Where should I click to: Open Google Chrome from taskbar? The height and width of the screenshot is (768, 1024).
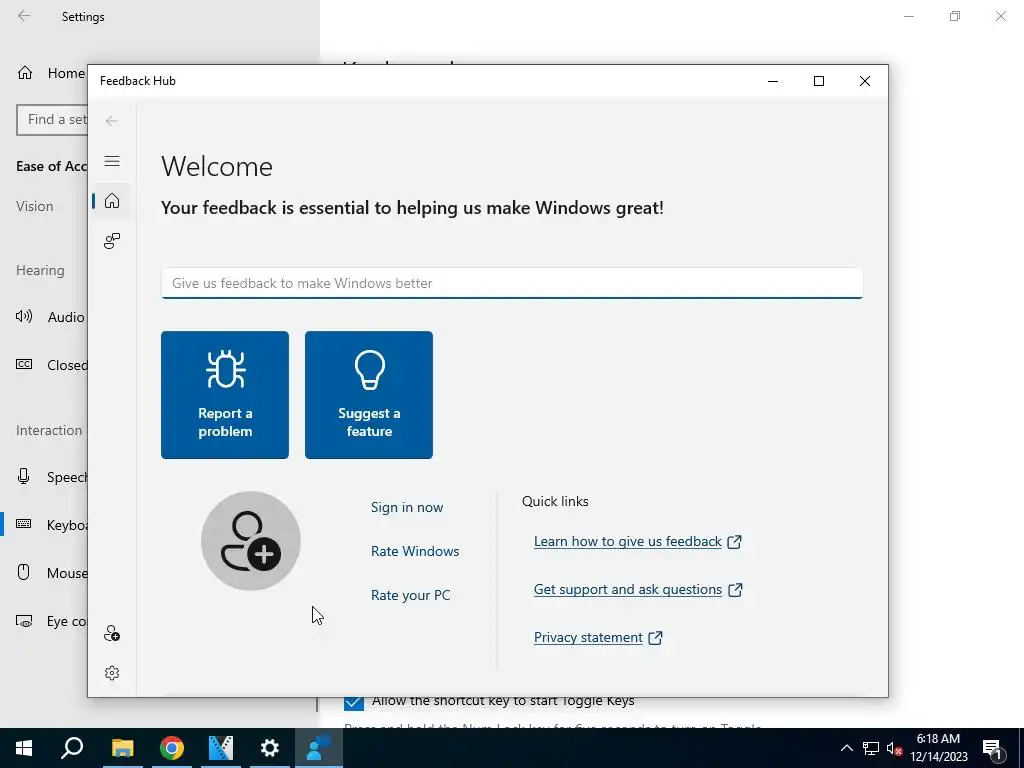[x=172, y=748]
